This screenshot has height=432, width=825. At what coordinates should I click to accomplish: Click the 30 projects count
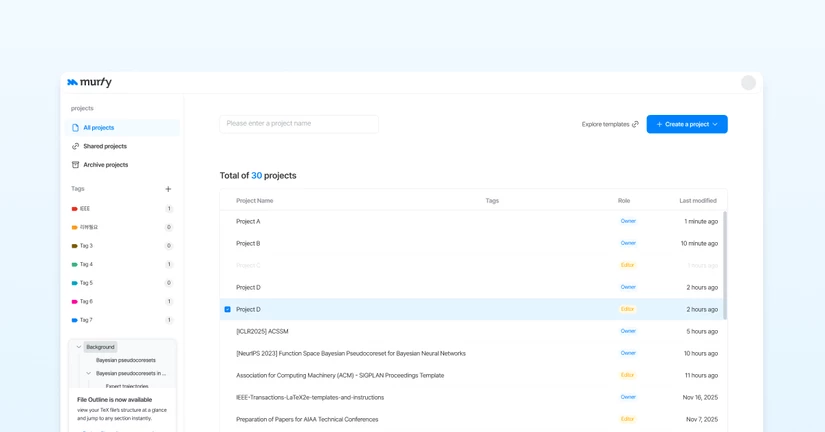pos(256,175)
